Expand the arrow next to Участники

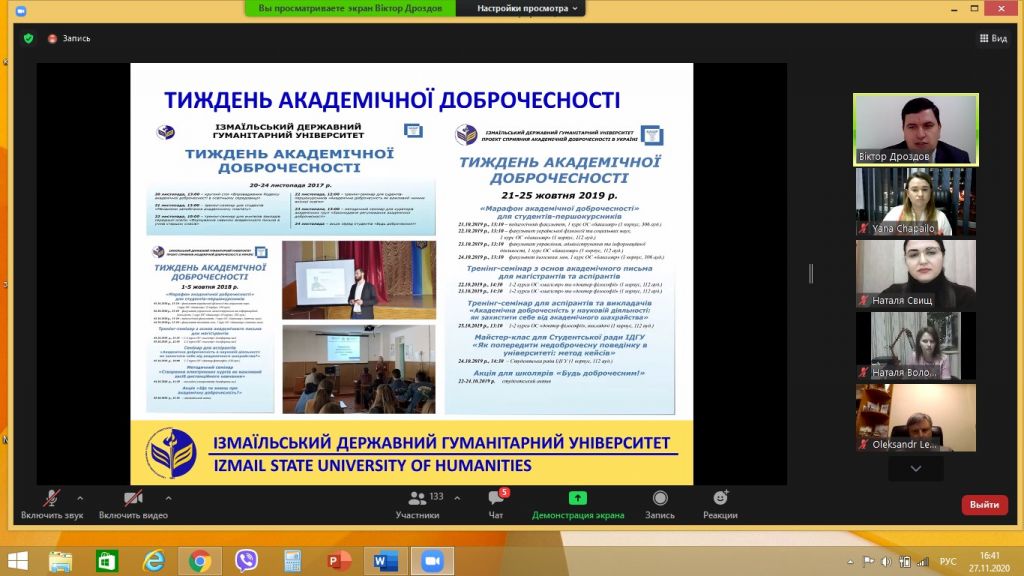(457, 498)
